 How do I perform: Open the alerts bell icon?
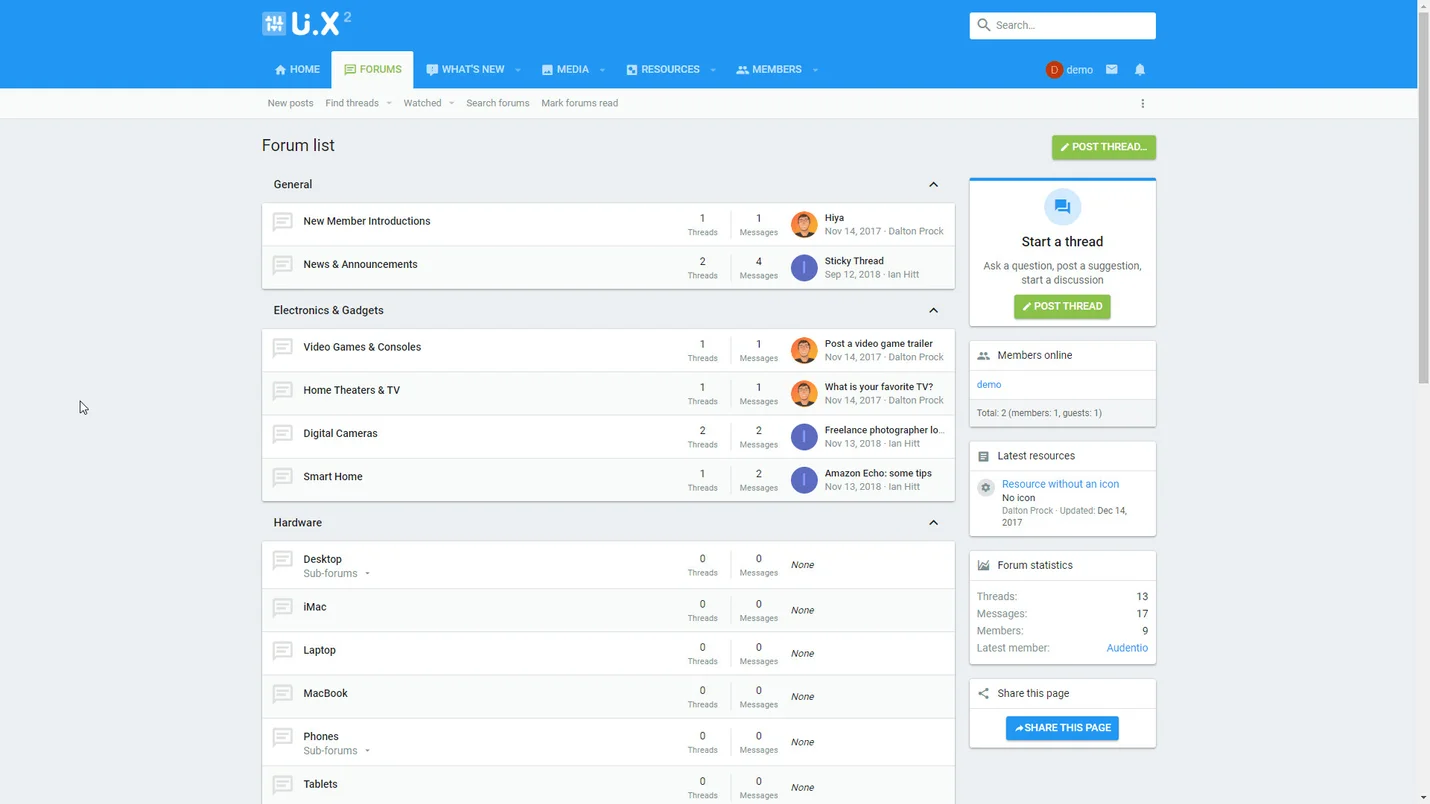pyautogui.click(x=1140, y=70)
